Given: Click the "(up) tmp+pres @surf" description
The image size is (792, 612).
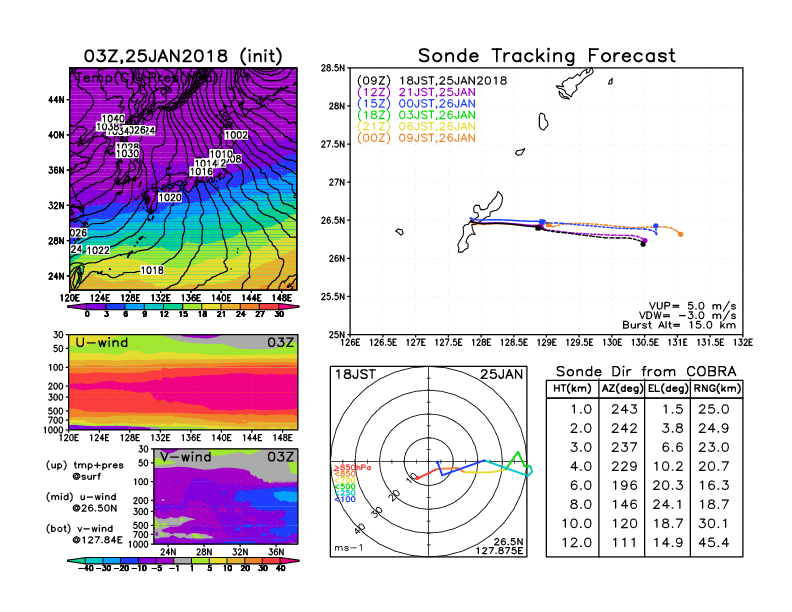Looking at the screenshot, I should coord(84,471).
